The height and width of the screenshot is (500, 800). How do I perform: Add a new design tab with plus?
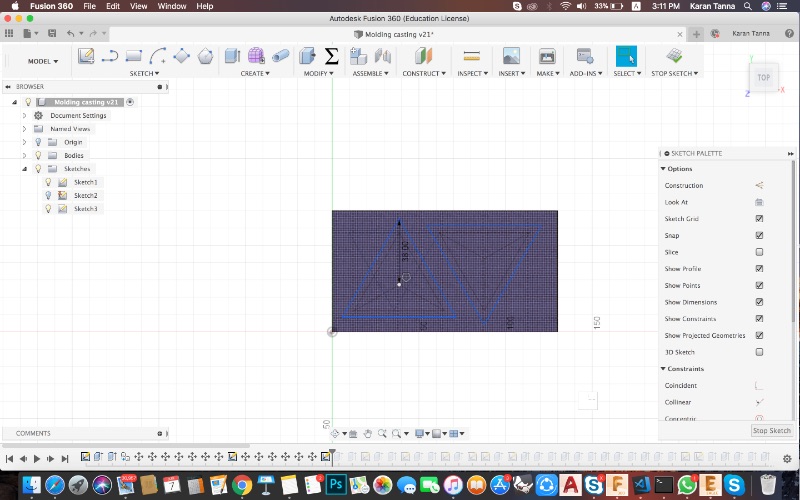coord(696,34)
